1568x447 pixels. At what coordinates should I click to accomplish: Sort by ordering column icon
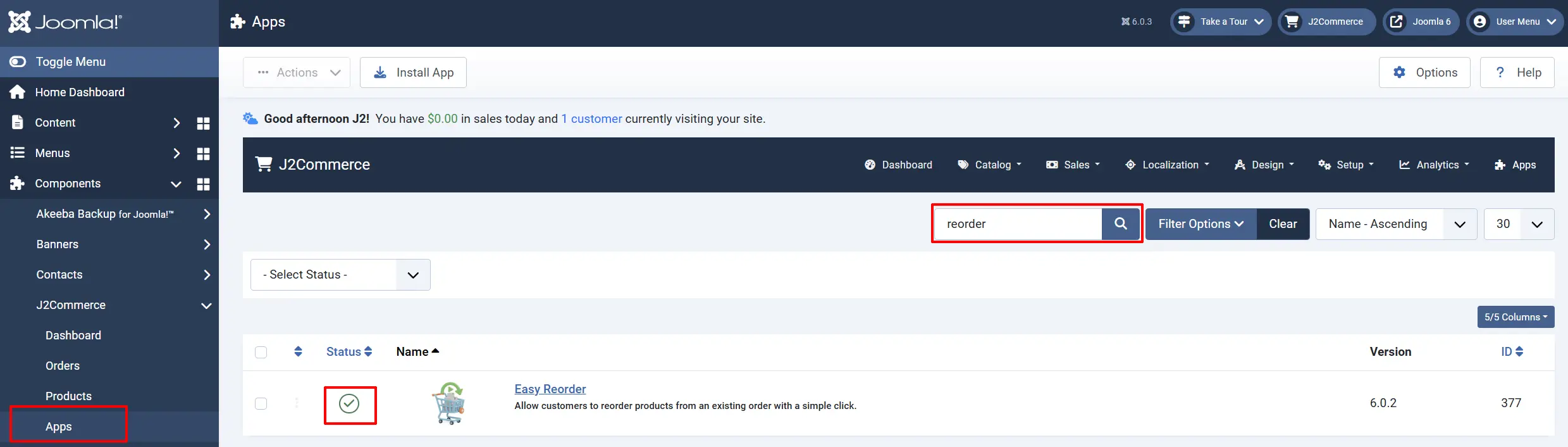[298, 351]
